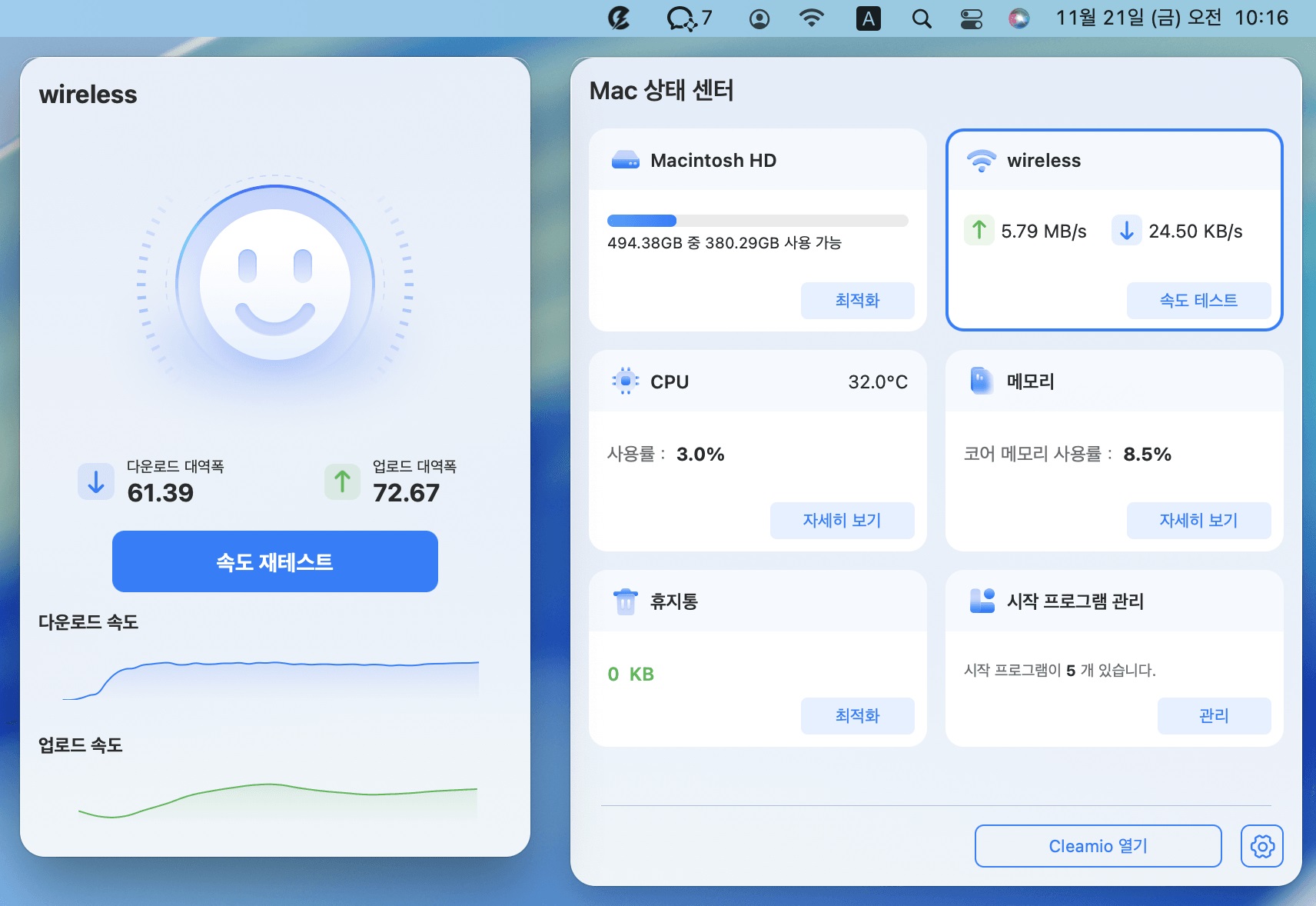Click the CPU chip icon
The height and width of the screenshot is (906, 1316).
[626, 381]
